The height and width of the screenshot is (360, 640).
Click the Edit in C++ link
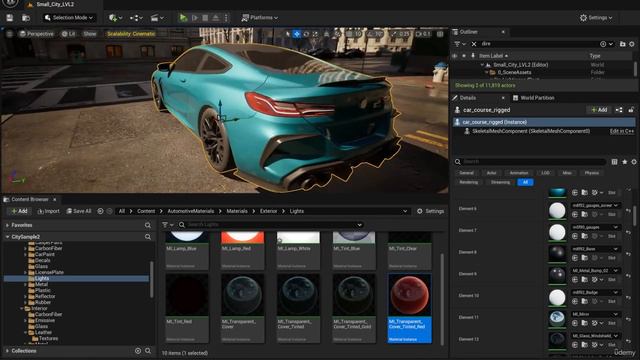point(622,131)
